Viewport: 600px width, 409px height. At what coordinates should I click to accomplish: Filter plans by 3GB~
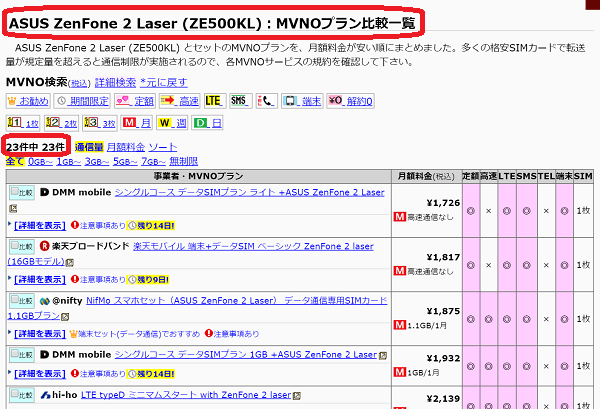(x=97, y=161)
